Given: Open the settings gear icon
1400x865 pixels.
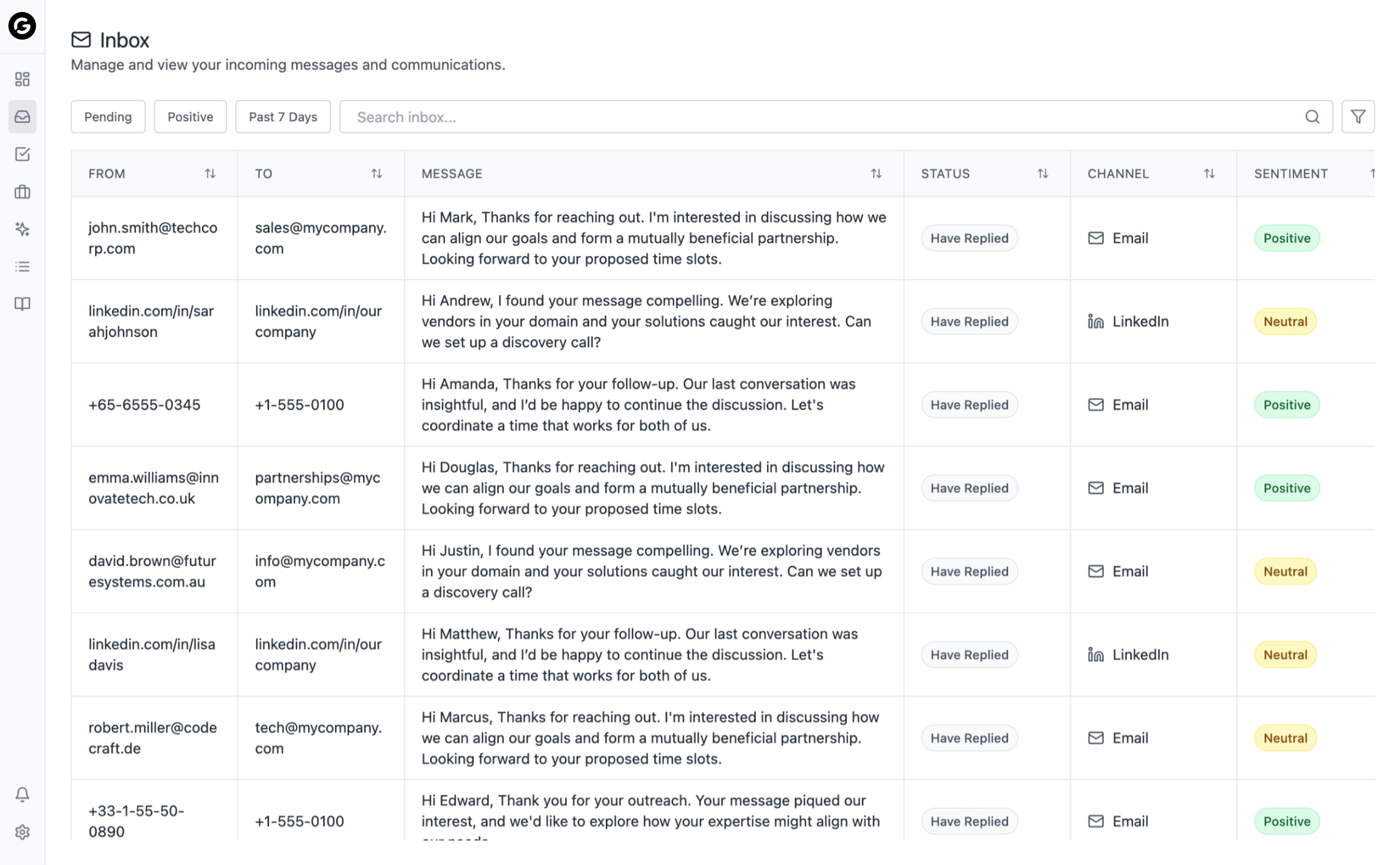Looking at the screenshot, I should tap(22, 832).
